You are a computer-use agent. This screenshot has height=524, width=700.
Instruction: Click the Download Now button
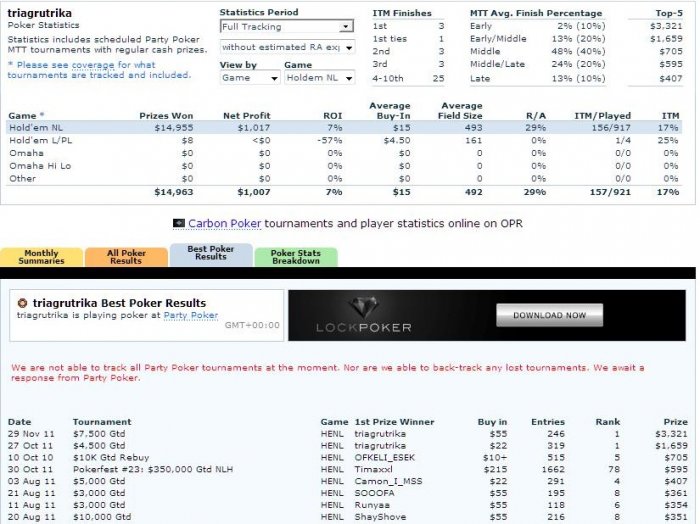[549, 315]
